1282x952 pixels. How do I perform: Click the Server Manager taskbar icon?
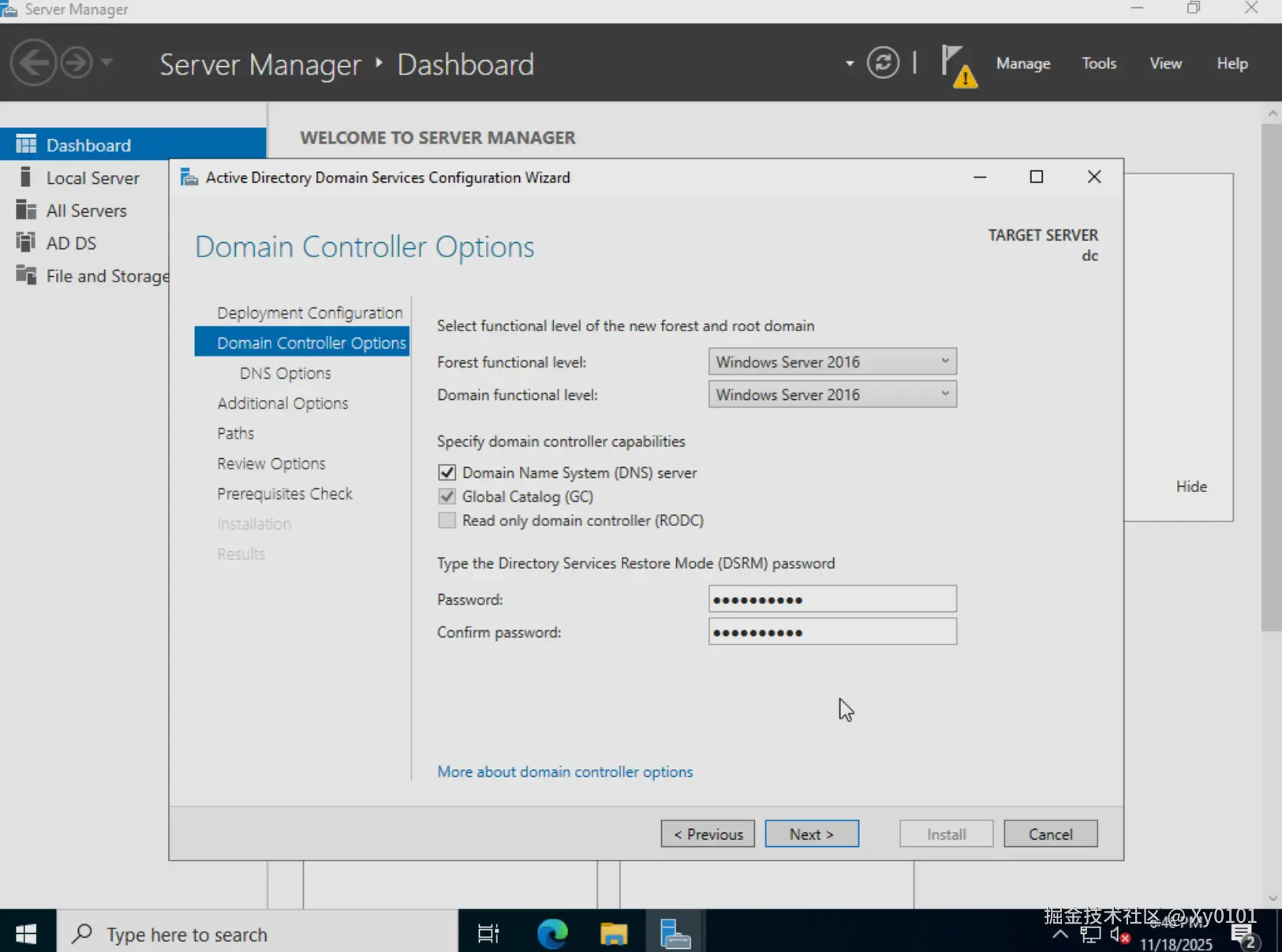pos(675,934)
